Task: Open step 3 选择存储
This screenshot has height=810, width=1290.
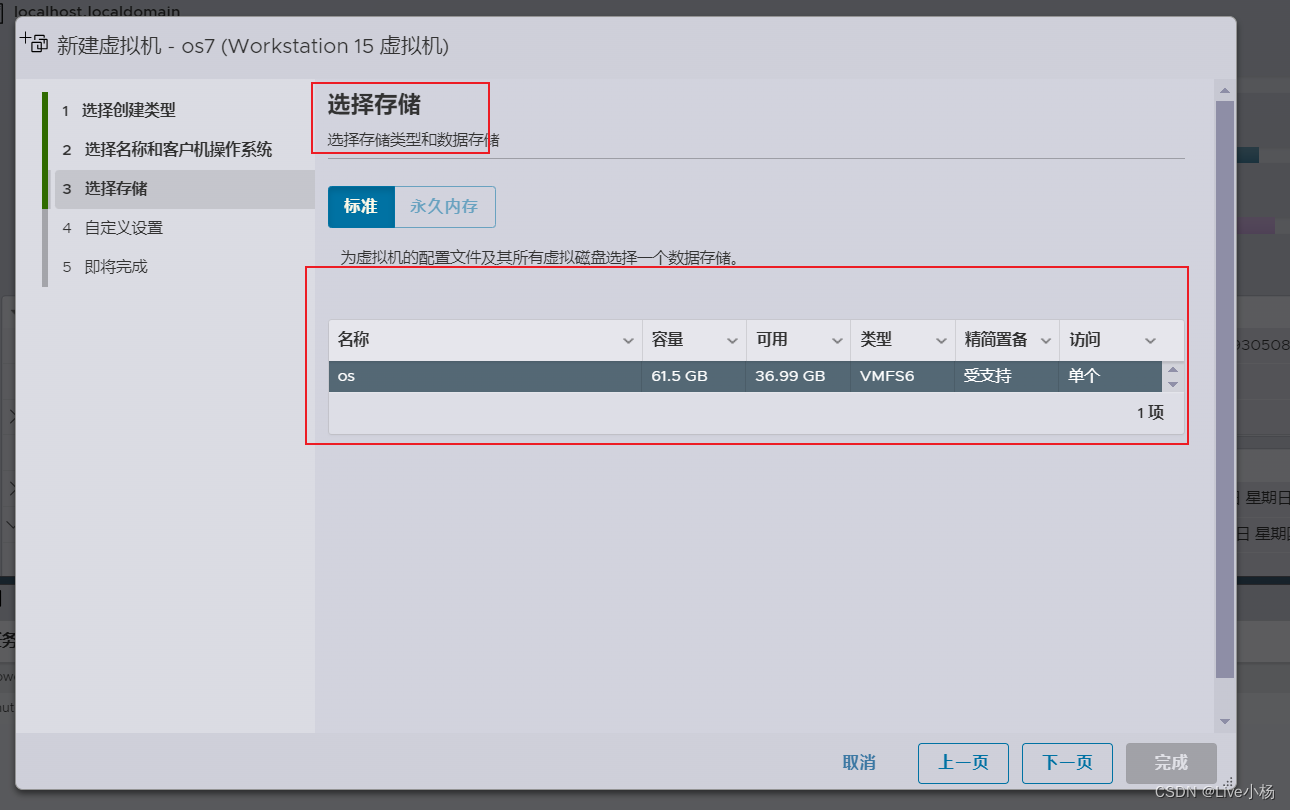Action: tap(184, 189)
